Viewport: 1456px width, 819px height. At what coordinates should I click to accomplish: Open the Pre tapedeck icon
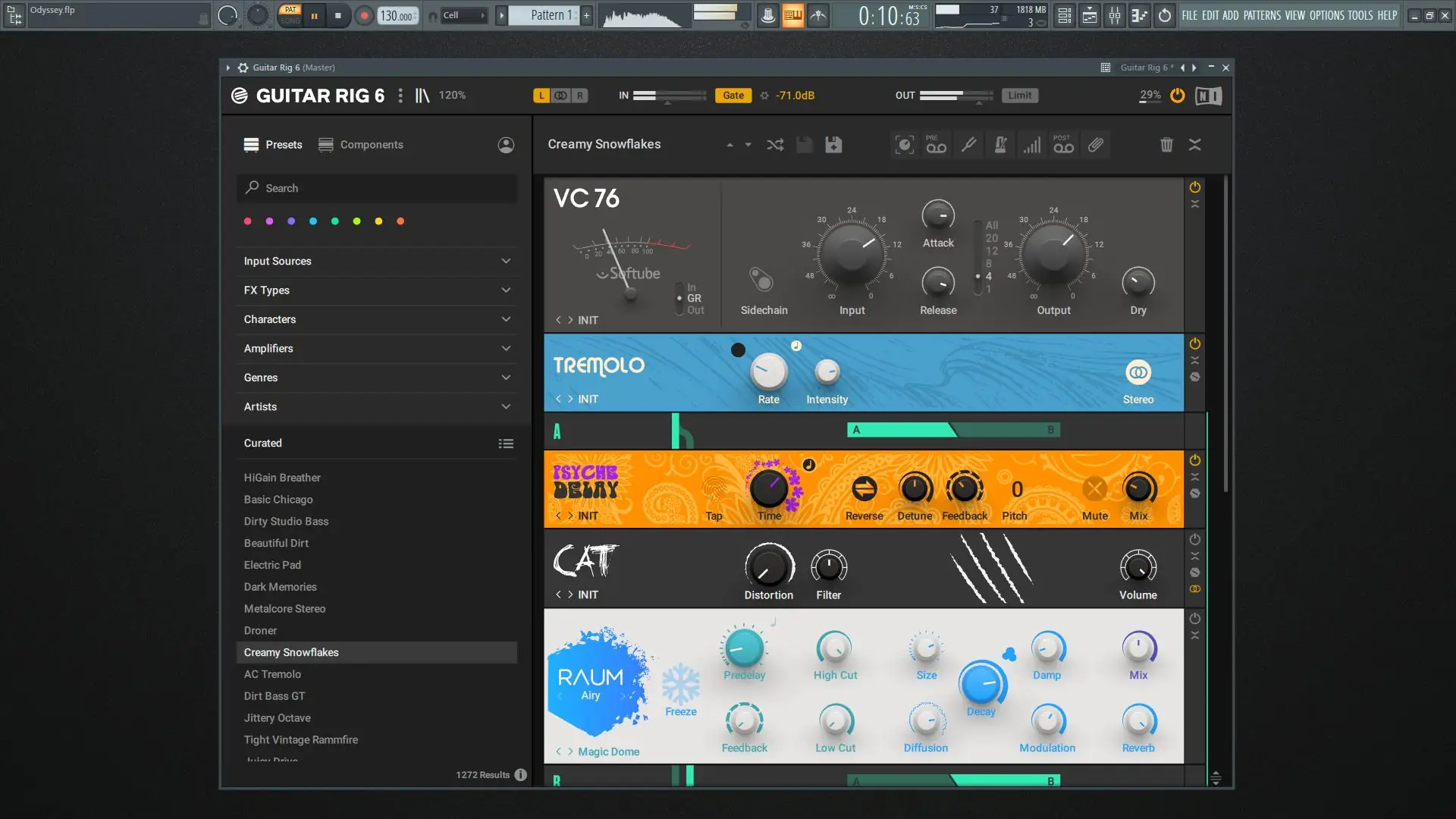(x=936, y=145)
